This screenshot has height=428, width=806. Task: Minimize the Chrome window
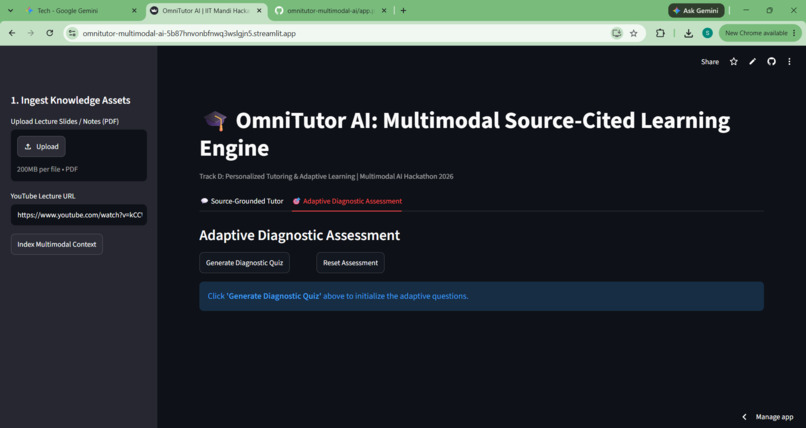746,10
